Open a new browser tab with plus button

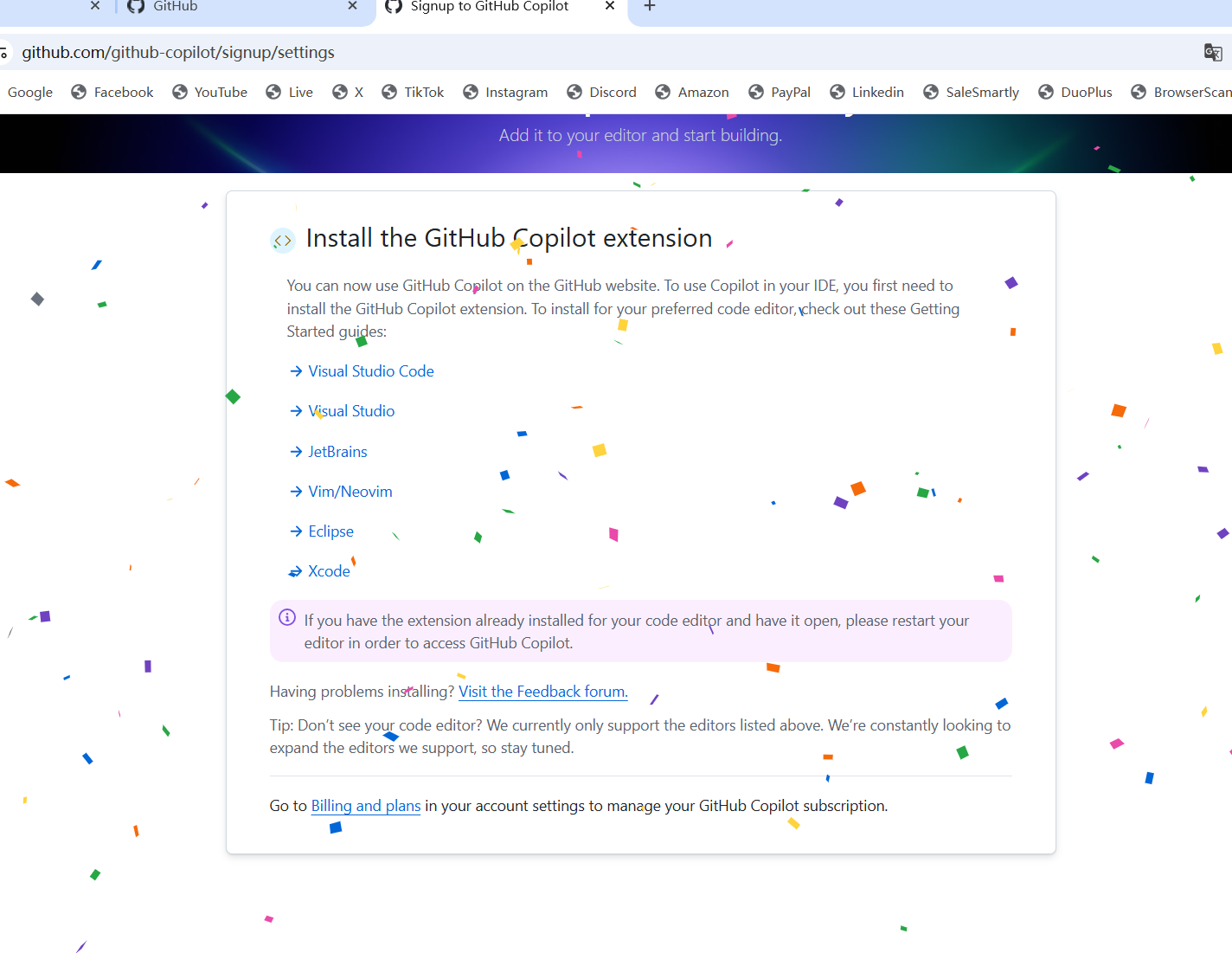650,6
